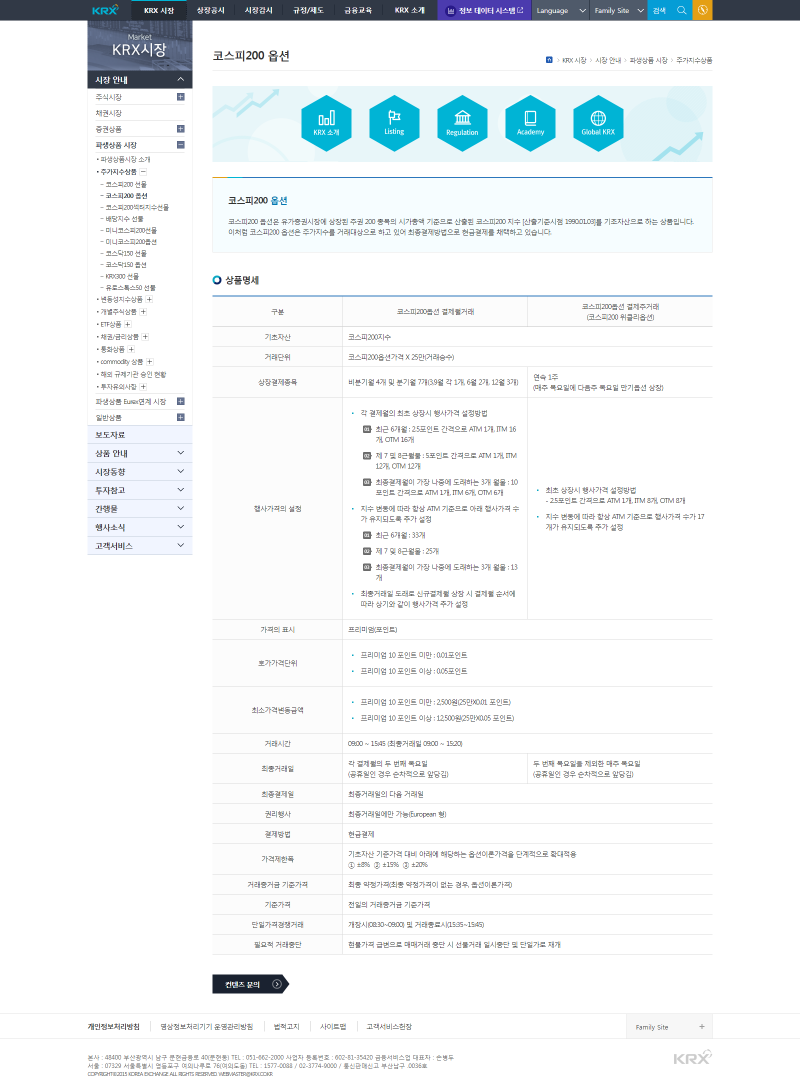800x1092 pixels.
Task: Open 법적고지 footer link
Action: [286, 1027]
